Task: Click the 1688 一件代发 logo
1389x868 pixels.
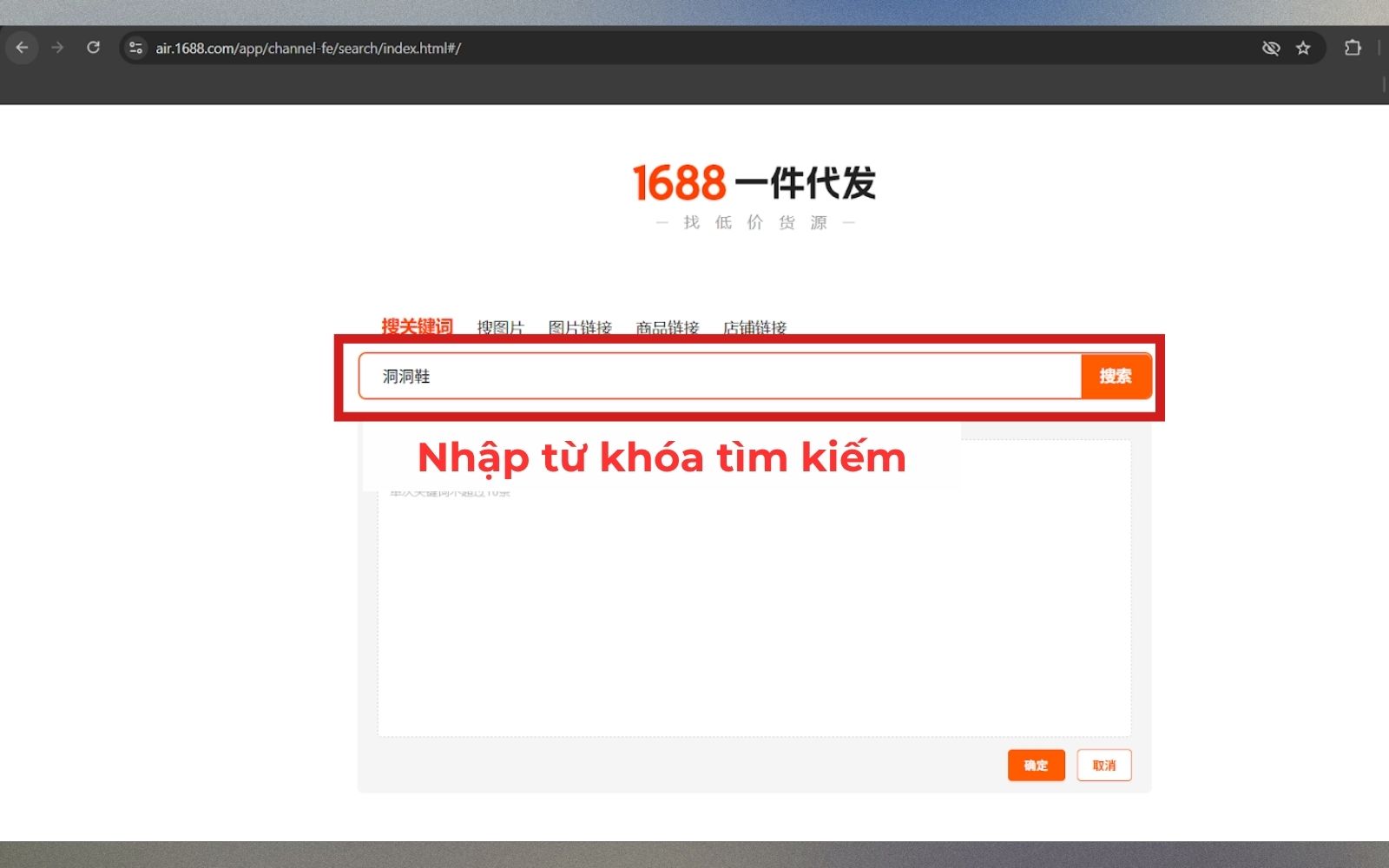Action: pos(754,183)
